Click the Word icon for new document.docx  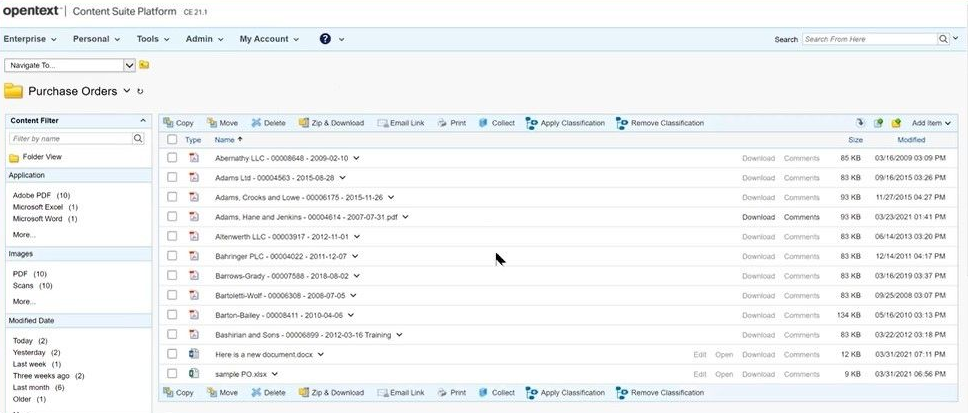pos(194,354)
